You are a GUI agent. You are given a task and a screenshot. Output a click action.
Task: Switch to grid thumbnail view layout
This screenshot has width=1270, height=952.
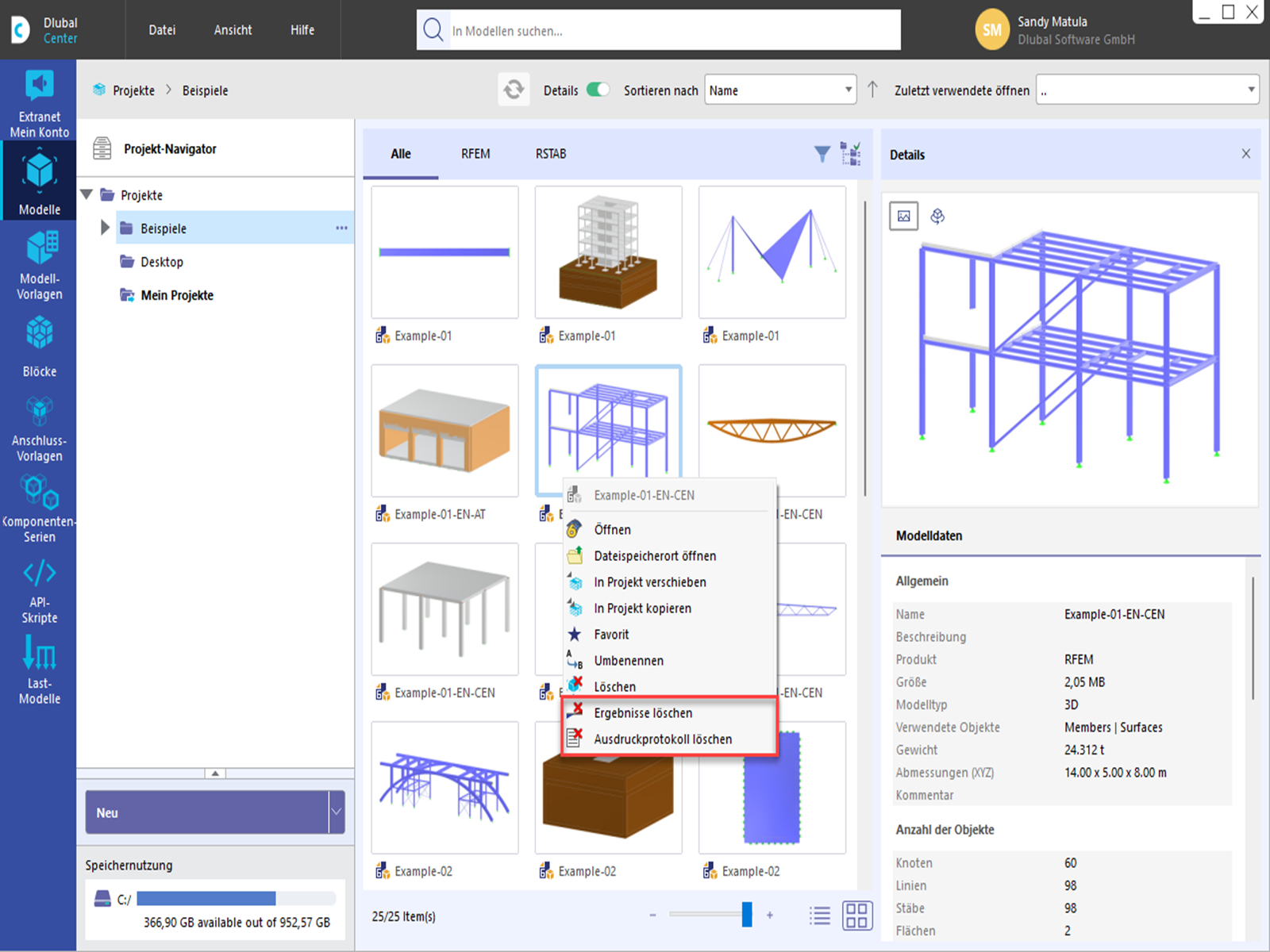[x=857, y=916]
